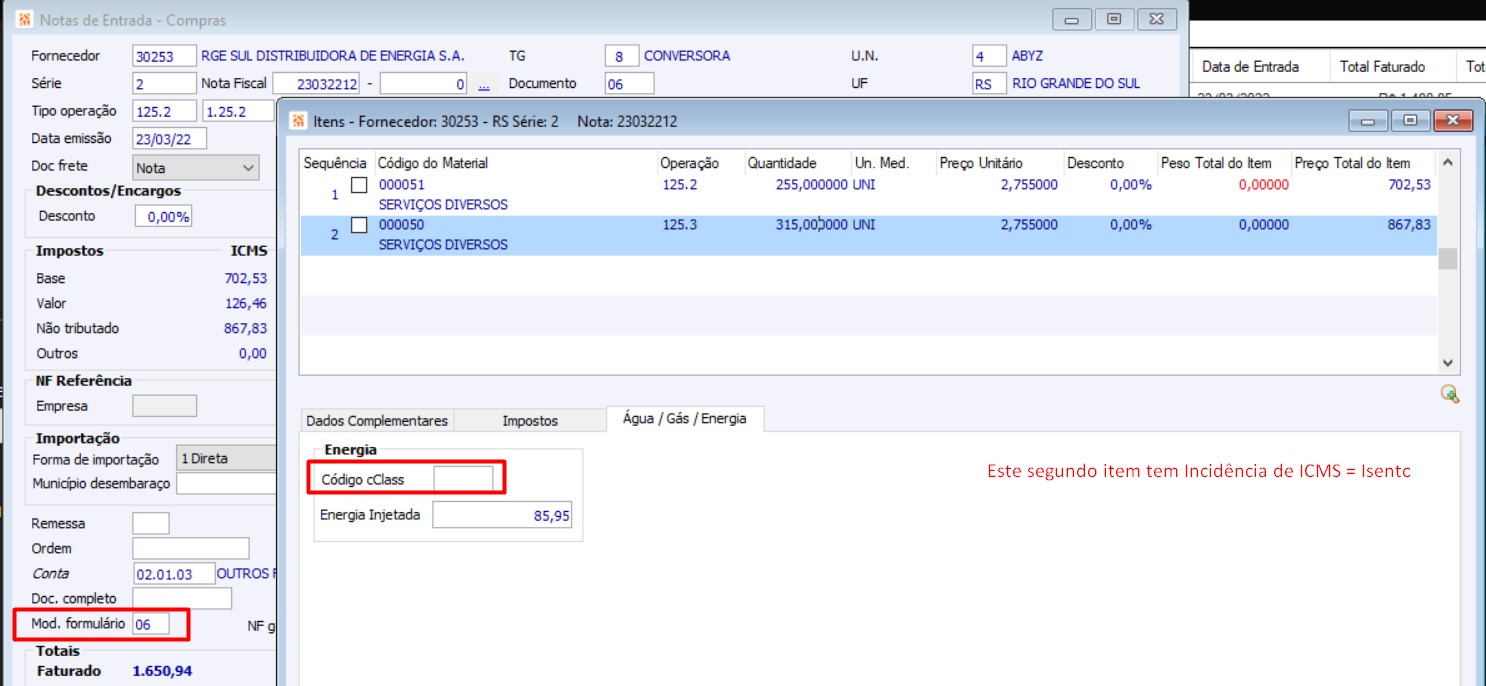Open the Forma de importação dropdown
Viewport: 1486px width, 686px height.
[226, 459]
